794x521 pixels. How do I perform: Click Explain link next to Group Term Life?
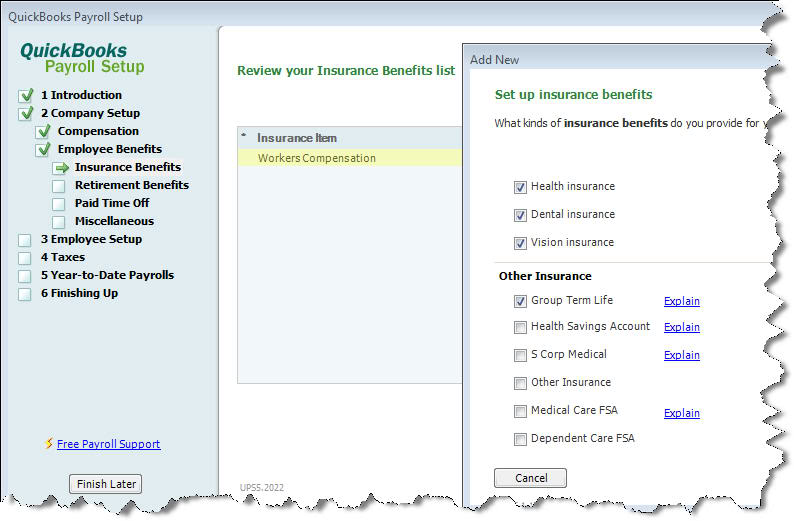click(x=681, y=301)
